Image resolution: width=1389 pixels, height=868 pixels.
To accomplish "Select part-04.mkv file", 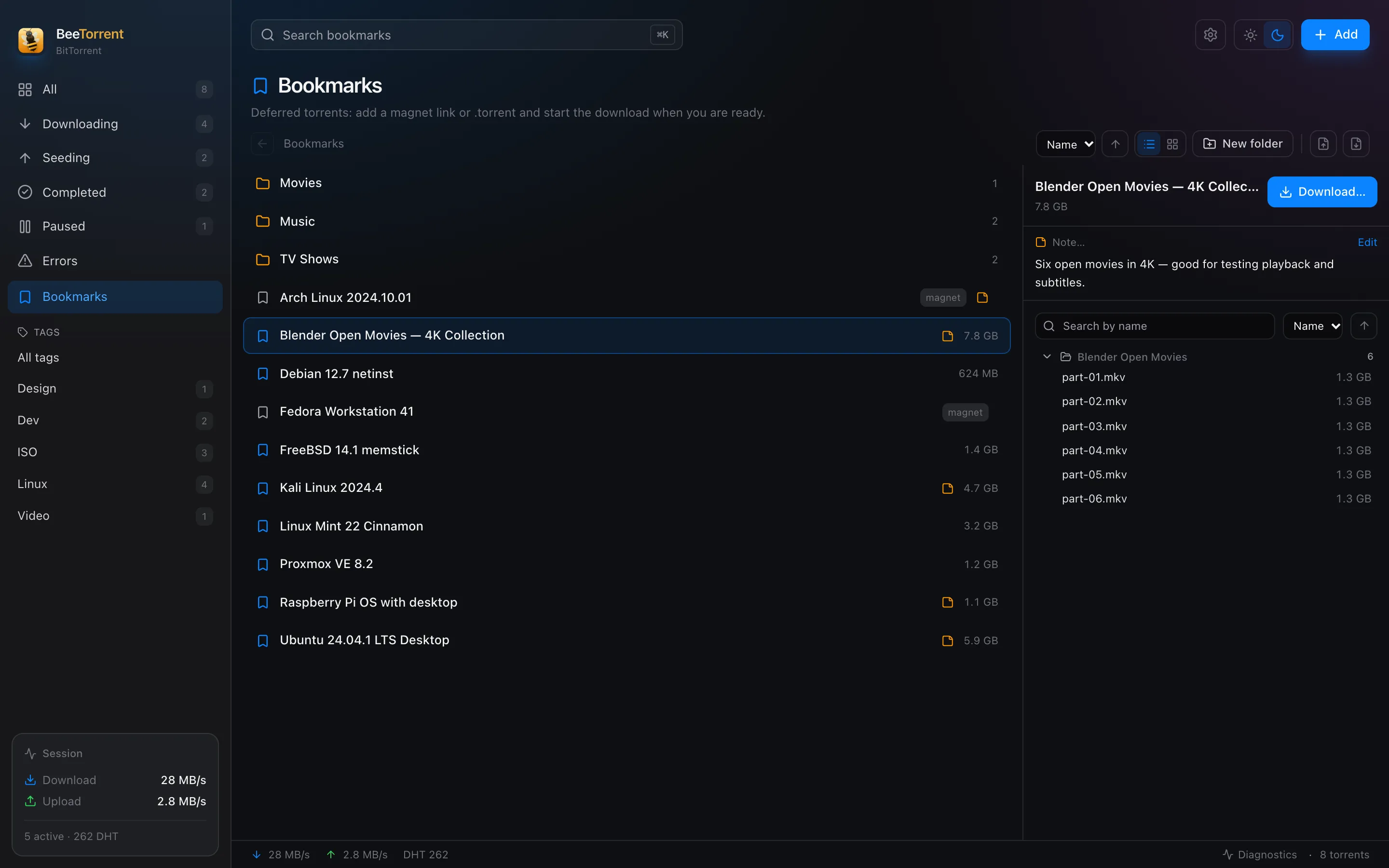I will click(1206, 451).
